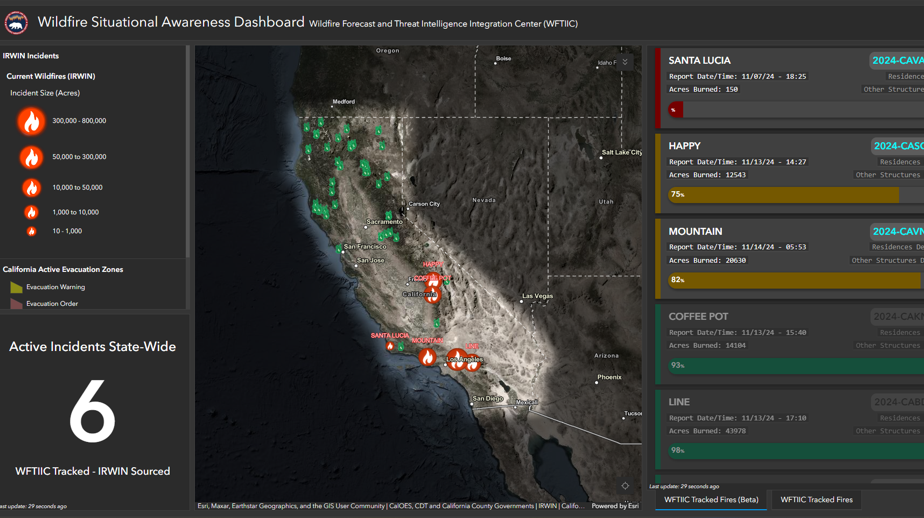Click the 82% containment bar for Mountain
Viewport: 924px width, 518px height.
pyautogui.click(x=796, y=281)
